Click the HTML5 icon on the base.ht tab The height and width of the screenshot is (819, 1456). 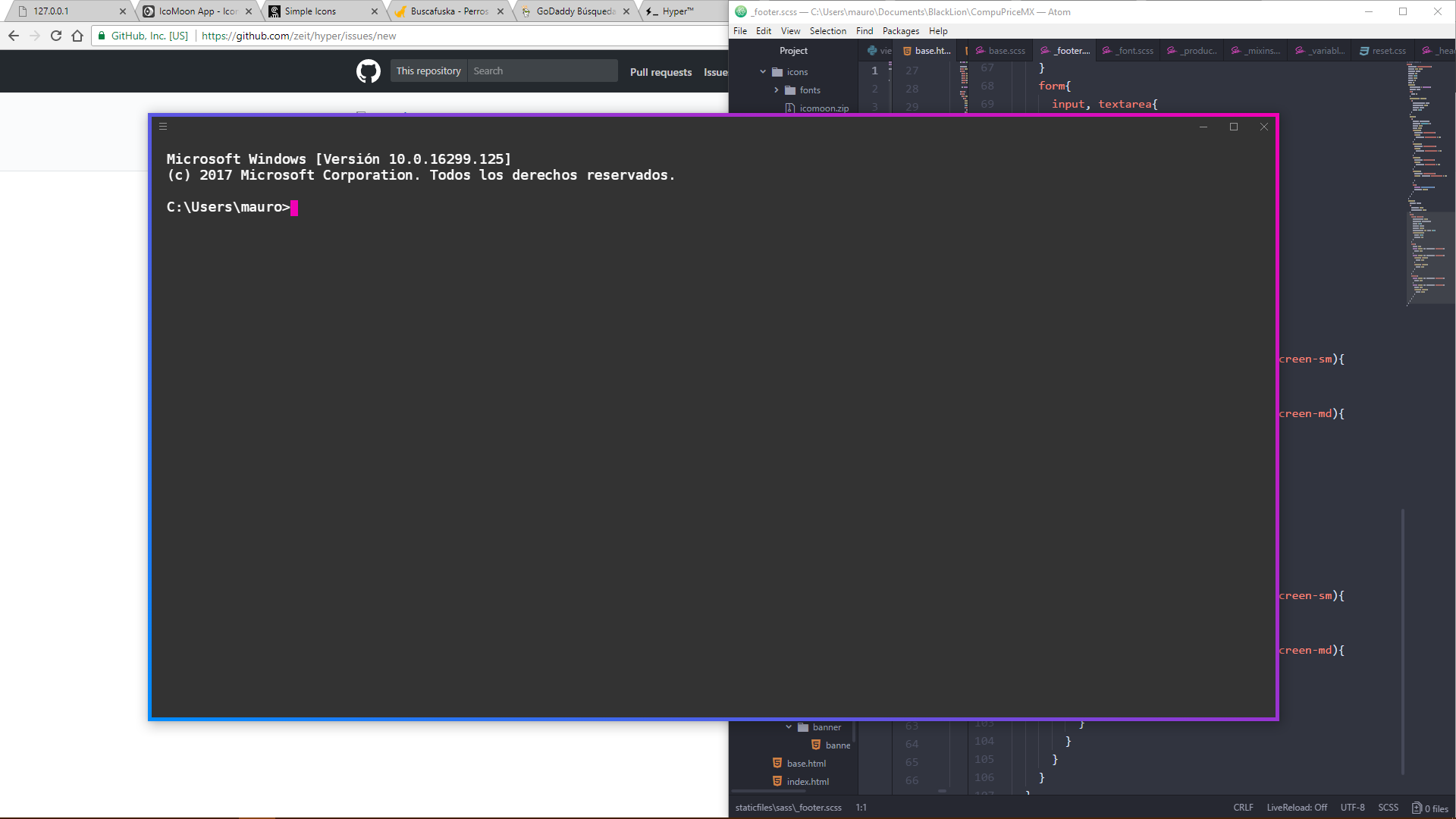[908, 50]
